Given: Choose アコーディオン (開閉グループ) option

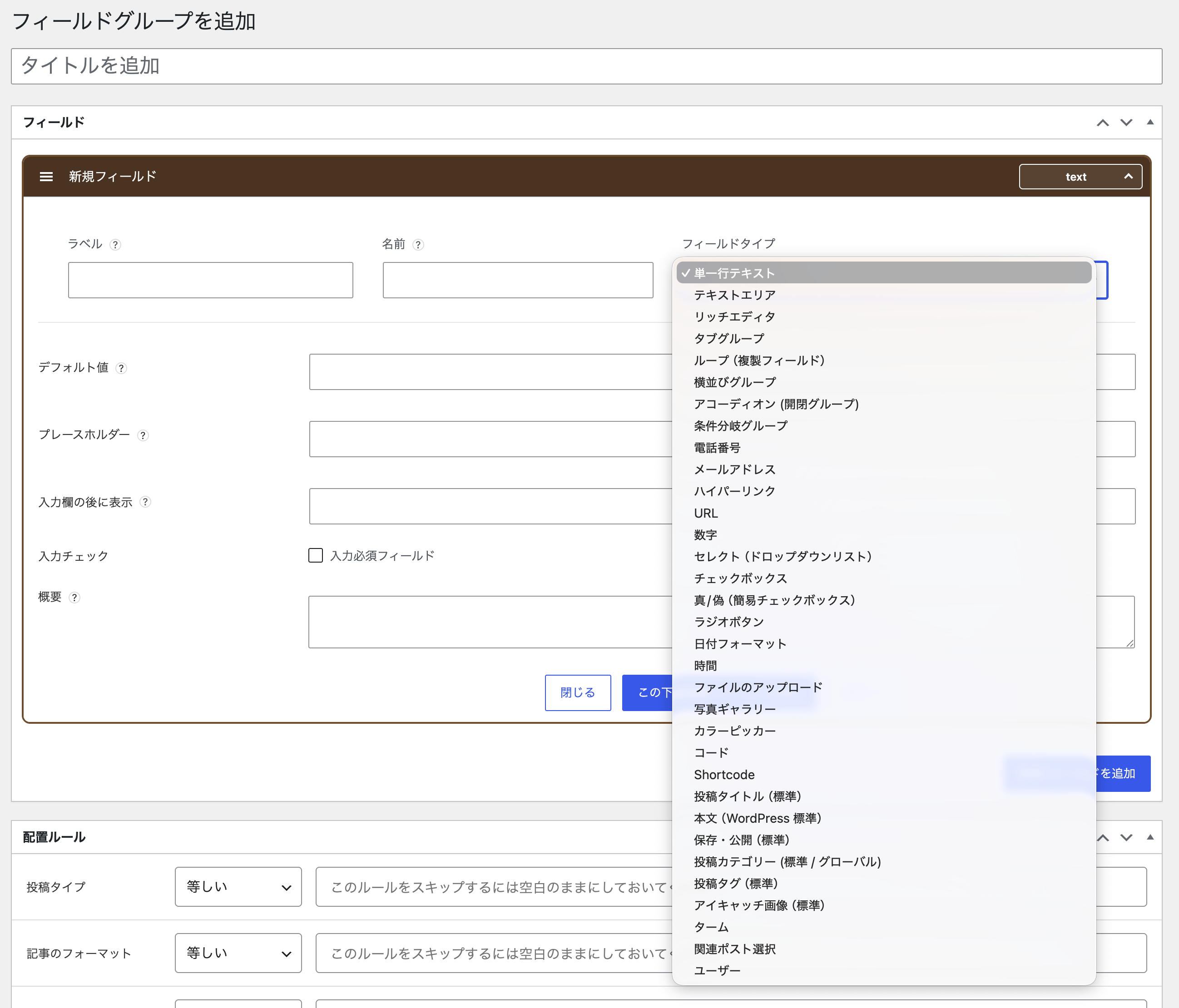Looking at the screenshot, I should (884, 404).
